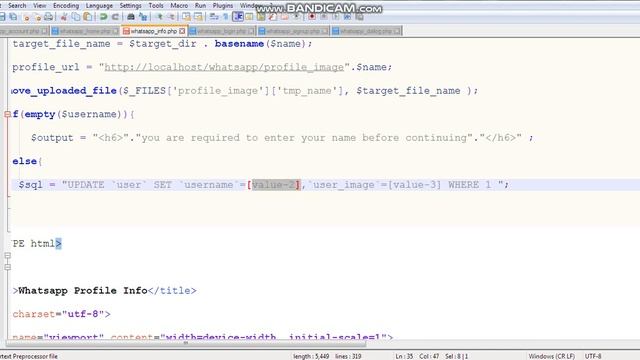
Task: Click the Whatsapp Profile Info title text
Action: 83,290
